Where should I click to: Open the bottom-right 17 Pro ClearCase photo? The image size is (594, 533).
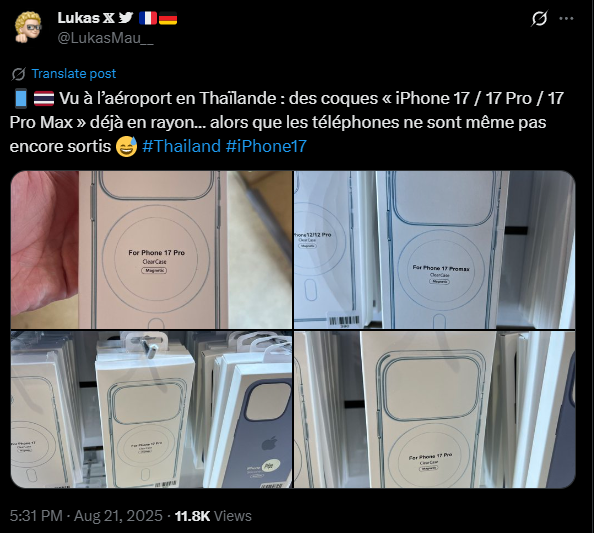[435, 410]
